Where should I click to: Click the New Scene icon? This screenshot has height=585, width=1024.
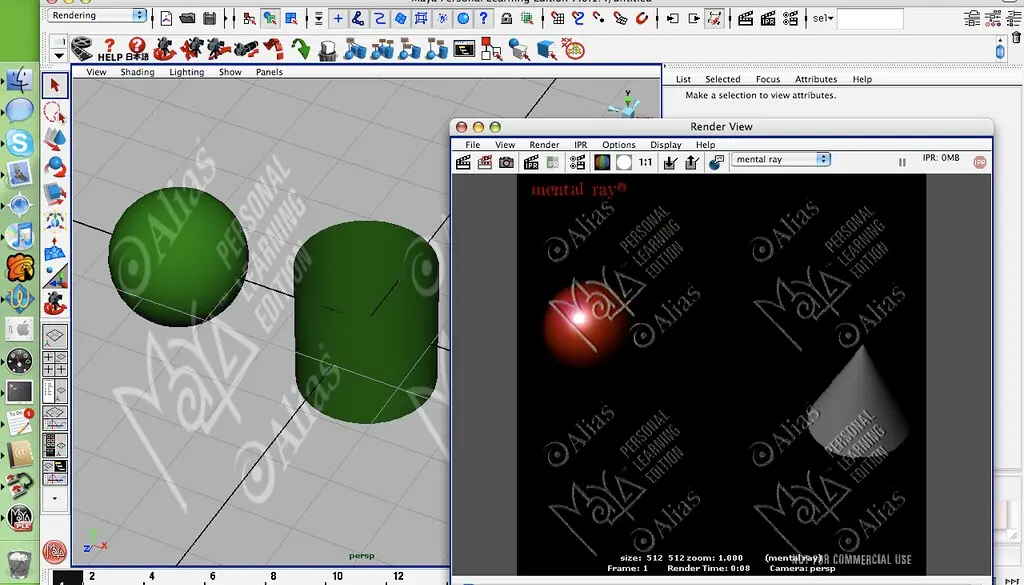(x=167, y=18)
